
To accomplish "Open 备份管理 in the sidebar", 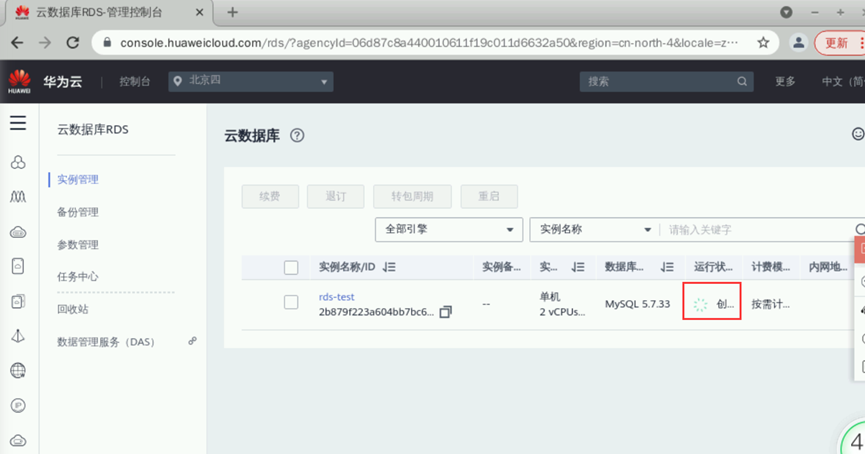I will tap(78, 212).
